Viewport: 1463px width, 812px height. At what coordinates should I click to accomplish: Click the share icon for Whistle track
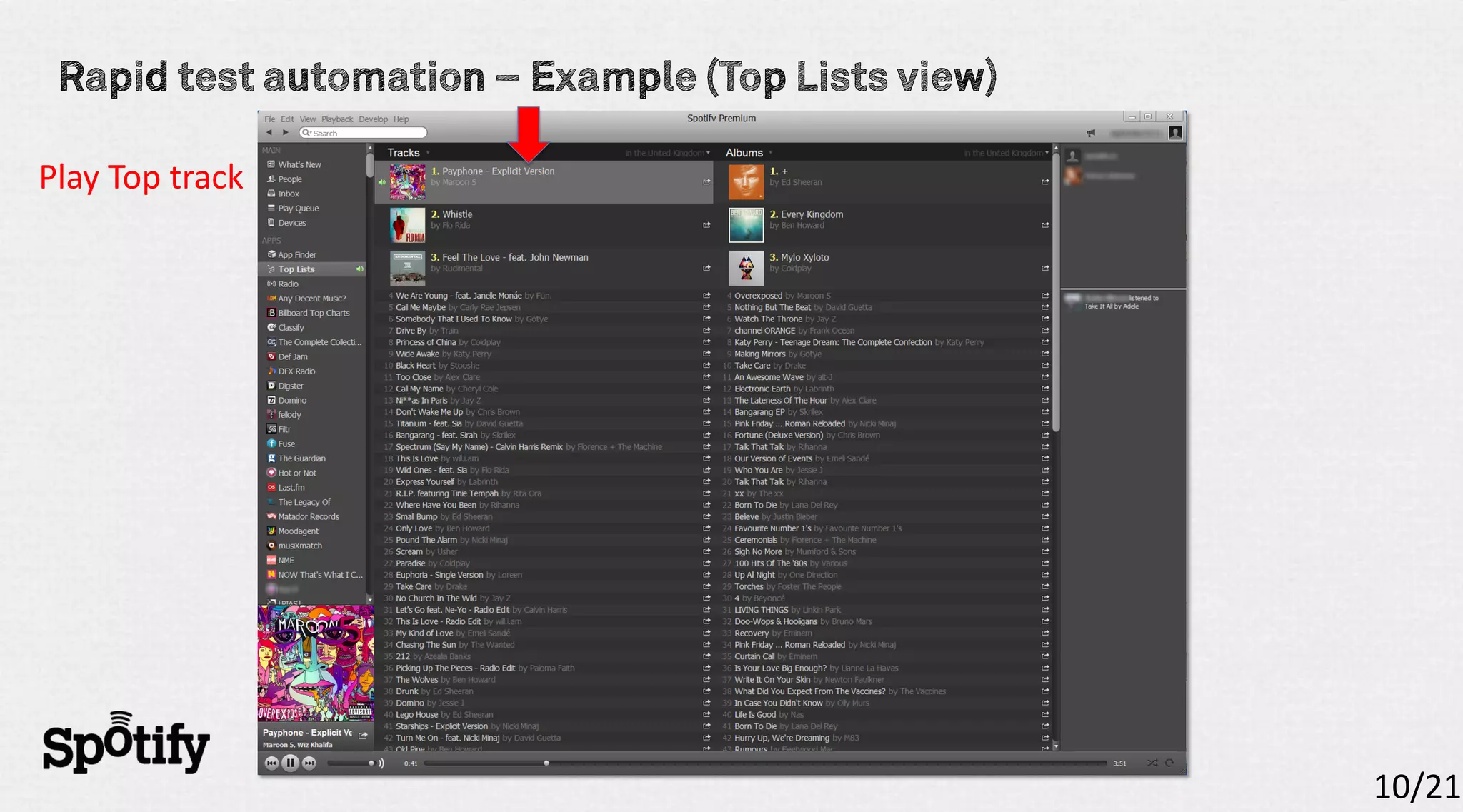pos(706,225)
